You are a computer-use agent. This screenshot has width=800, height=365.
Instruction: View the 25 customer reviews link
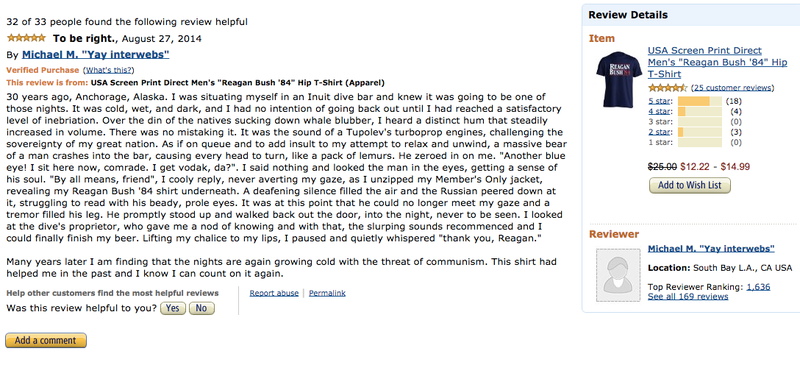(732, 88)
